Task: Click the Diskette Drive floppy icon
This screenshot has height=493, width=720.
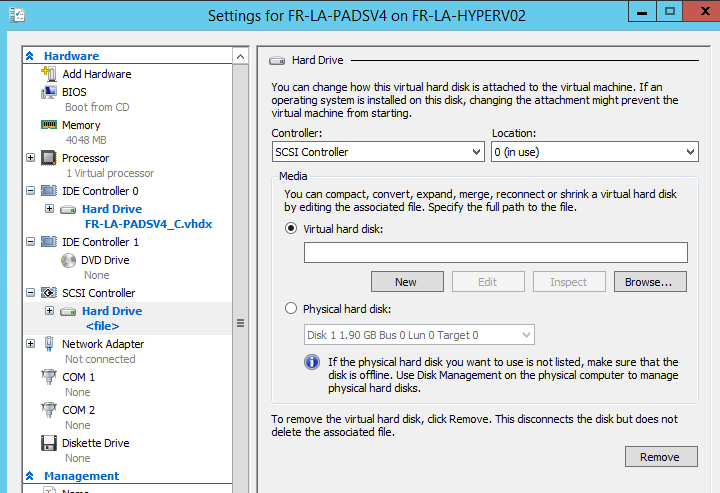Action: (48, 443)
